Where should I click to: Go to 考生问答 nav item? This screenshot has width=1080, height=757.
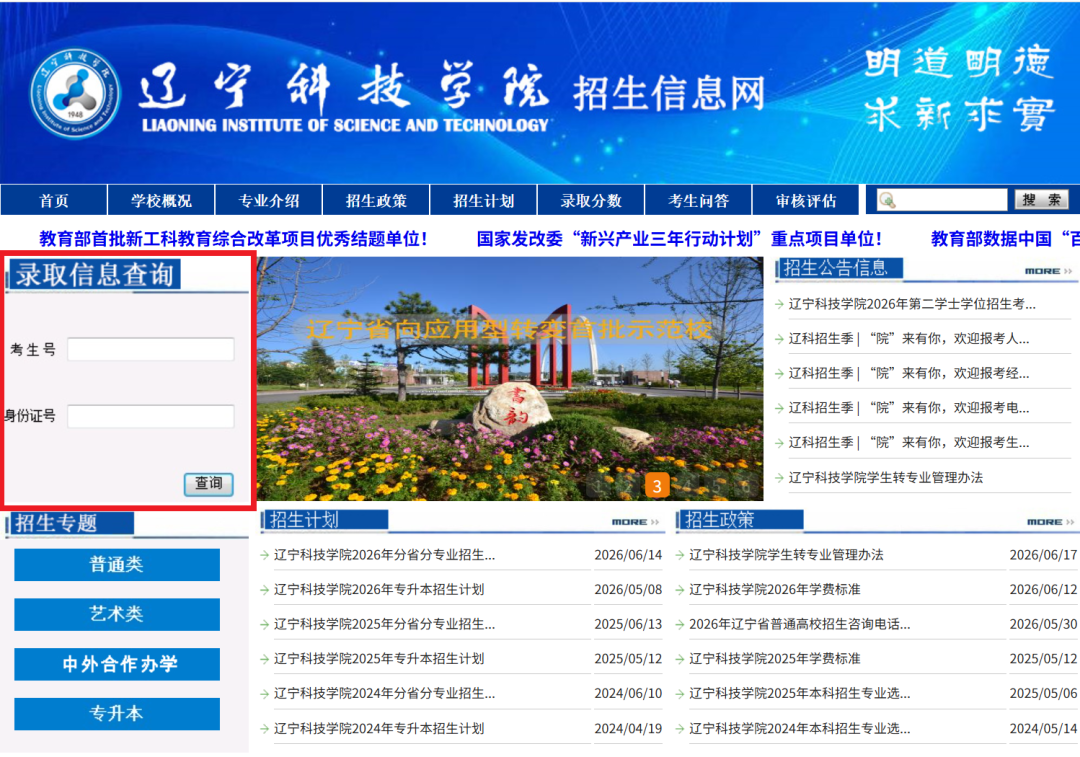(x=698, y=200)
